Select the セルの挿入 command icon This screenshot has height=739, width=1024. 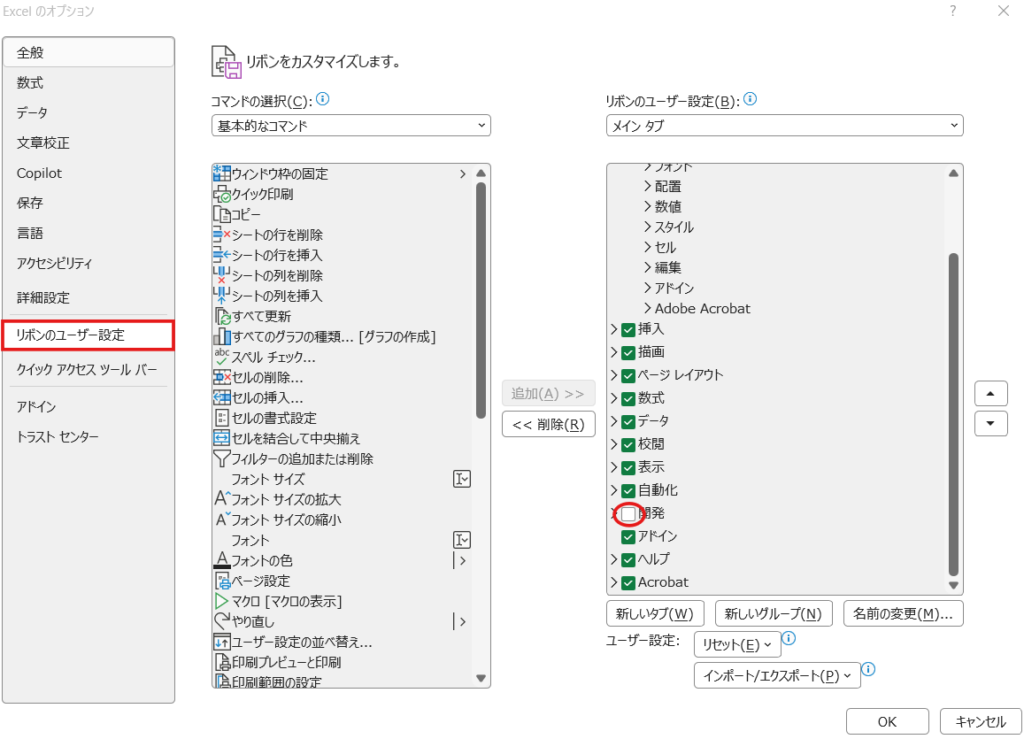(222, 397)
